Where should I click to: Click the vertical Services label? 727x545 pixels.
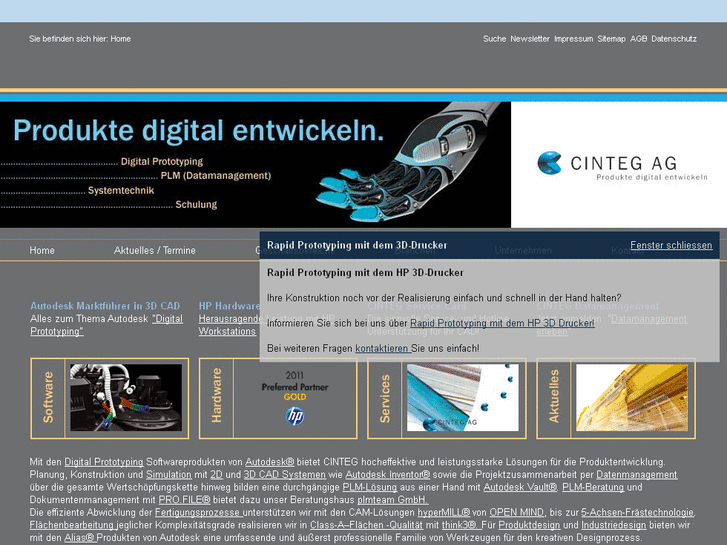385,399
